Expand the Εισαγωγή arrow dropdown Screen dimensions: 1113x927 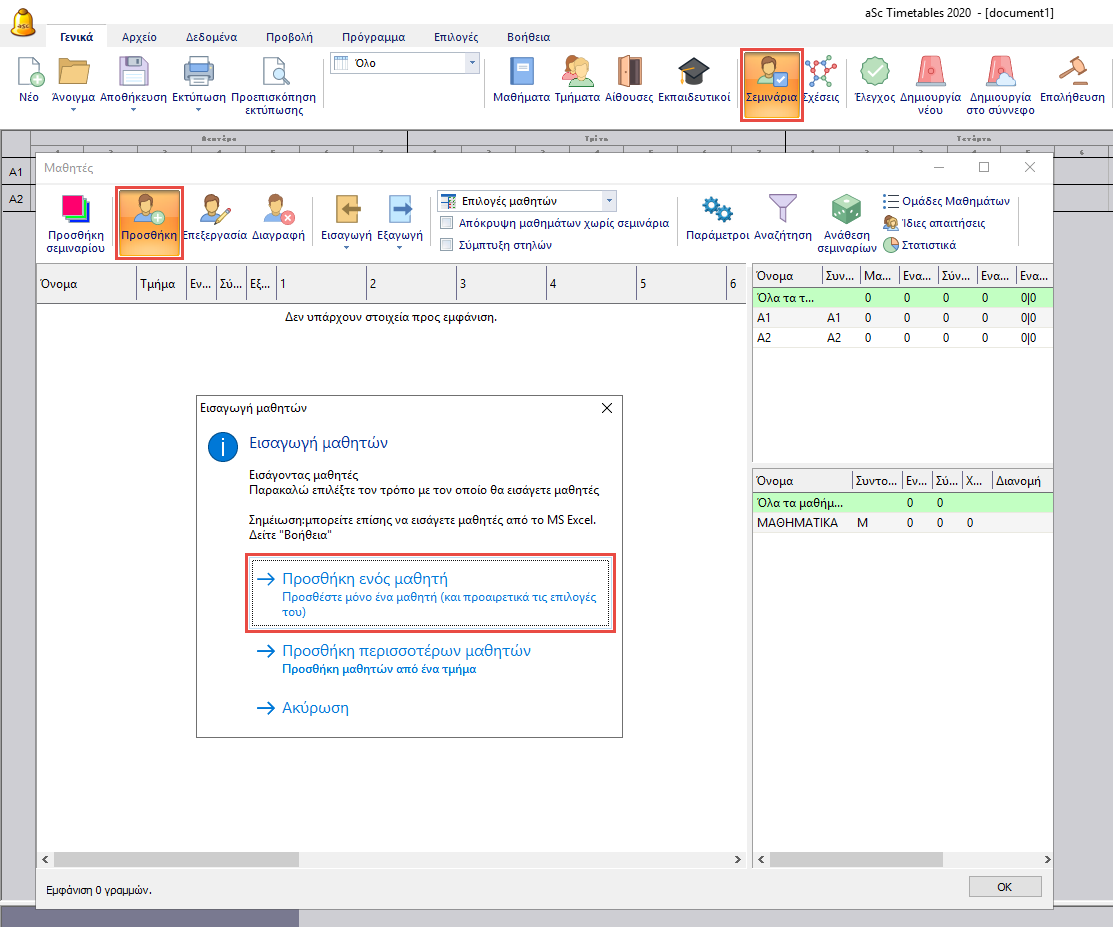[x=346, y=248]
